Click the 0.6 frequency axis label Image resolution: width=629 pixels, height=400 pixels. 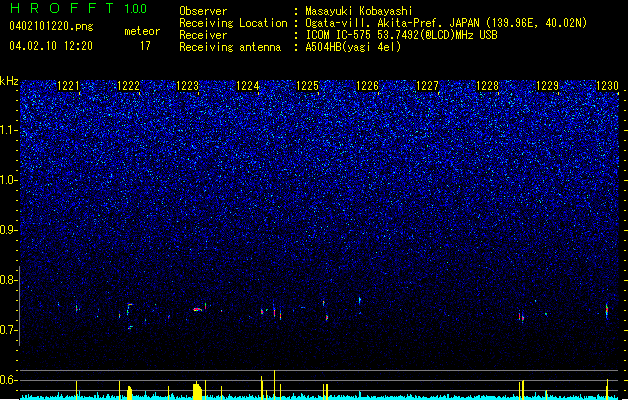tap(9, 380)
